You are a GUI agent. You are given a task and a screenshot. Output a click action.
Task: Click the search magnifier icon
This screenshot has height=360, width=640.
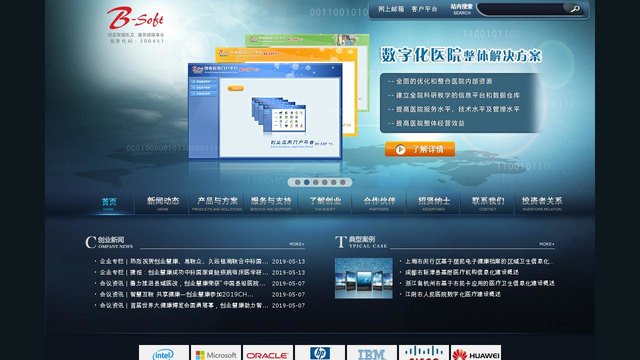tap(575, 9)
